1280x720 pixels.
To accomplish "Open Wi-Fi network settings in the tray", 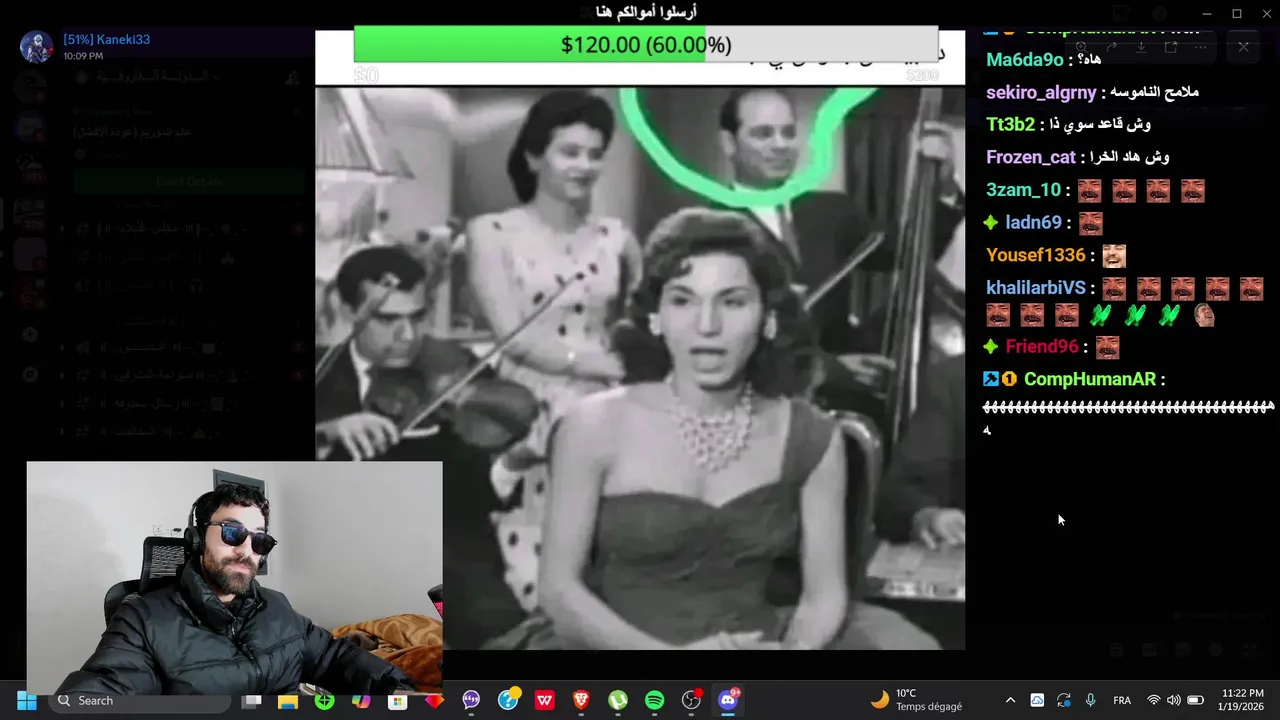I will point(1153,701).
